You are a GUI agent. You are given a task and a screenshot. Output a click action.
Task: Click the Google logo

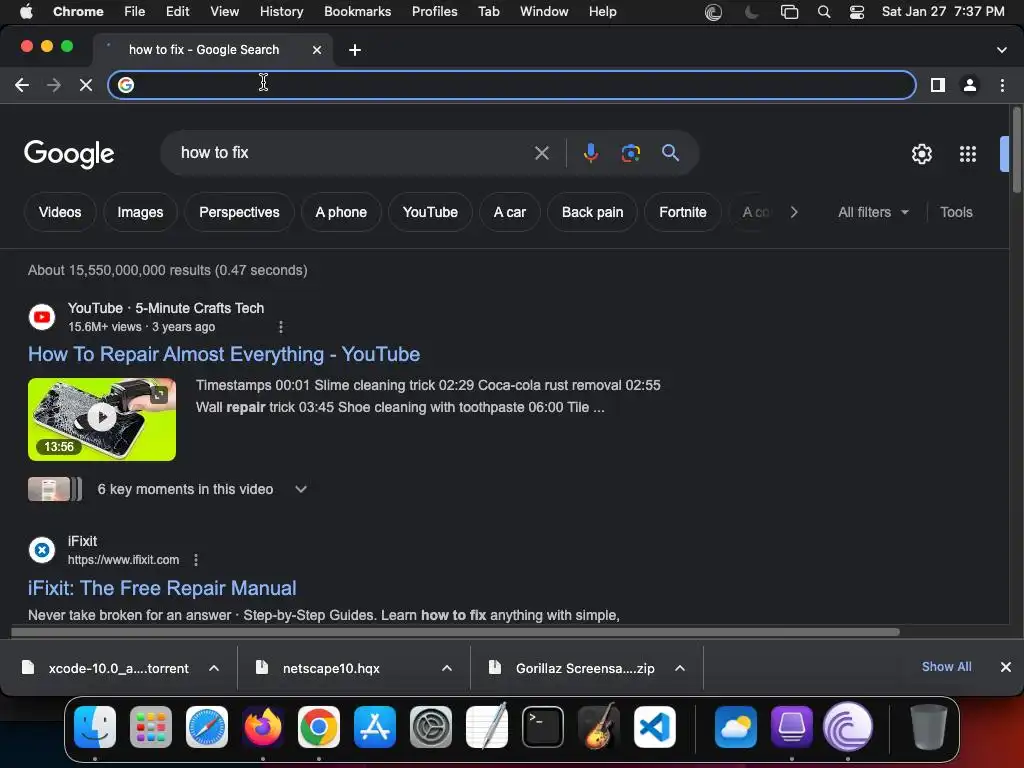coord(69,154)
